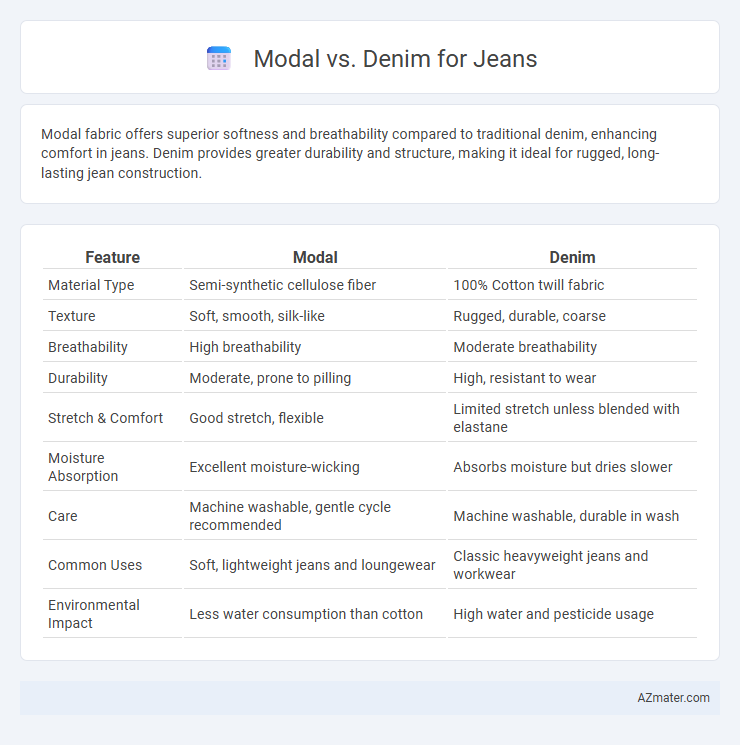The height and width of the screenshot is (745, 740).
Task: Click 'Classic heavyweight jeans and workwear' cell
Action: pyautogui.click(x=550, y=565)
